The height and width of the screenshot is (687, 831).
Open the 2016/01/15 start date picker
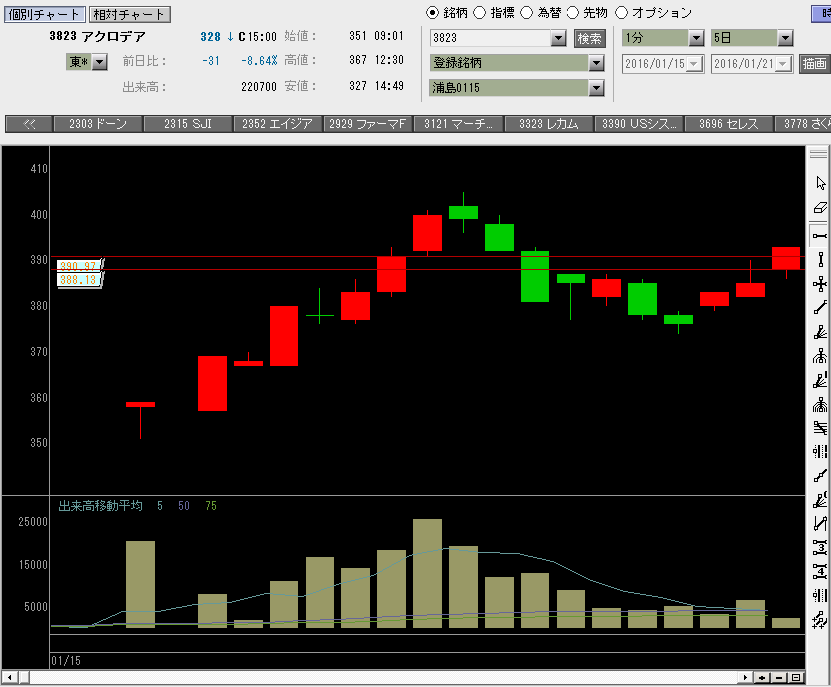695,64
